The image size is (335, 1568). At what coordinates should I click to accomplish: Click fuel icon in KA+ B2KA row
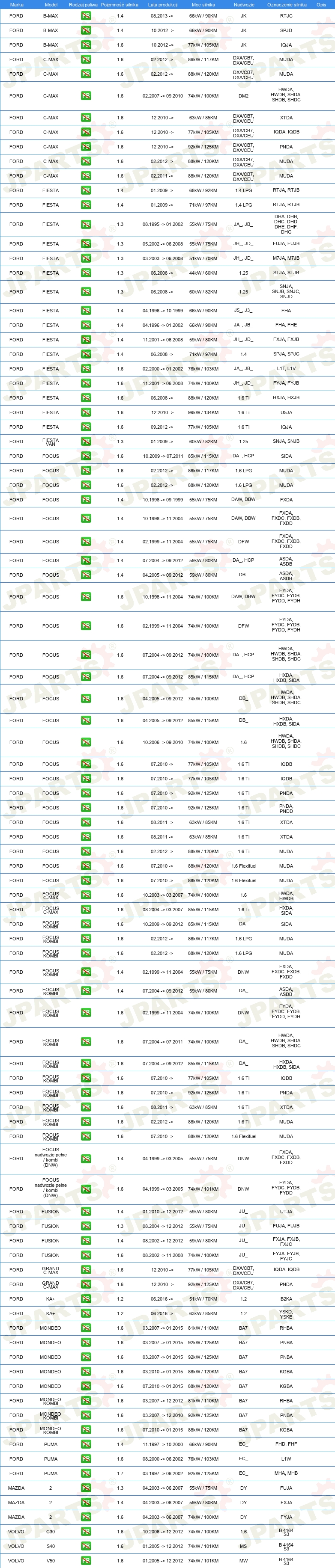coord(86,1300)
